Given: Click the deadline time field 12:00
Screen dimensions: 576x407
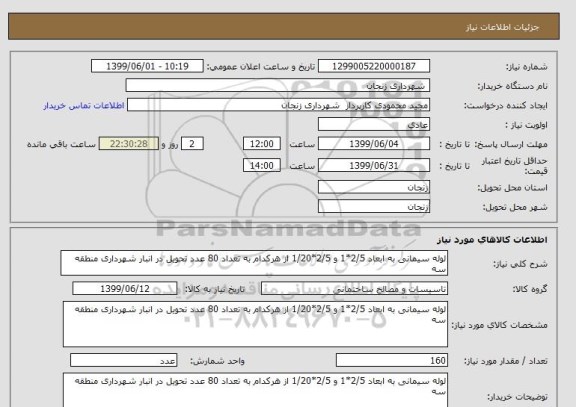Looking at the screenshot, I should tap(262, 144).
